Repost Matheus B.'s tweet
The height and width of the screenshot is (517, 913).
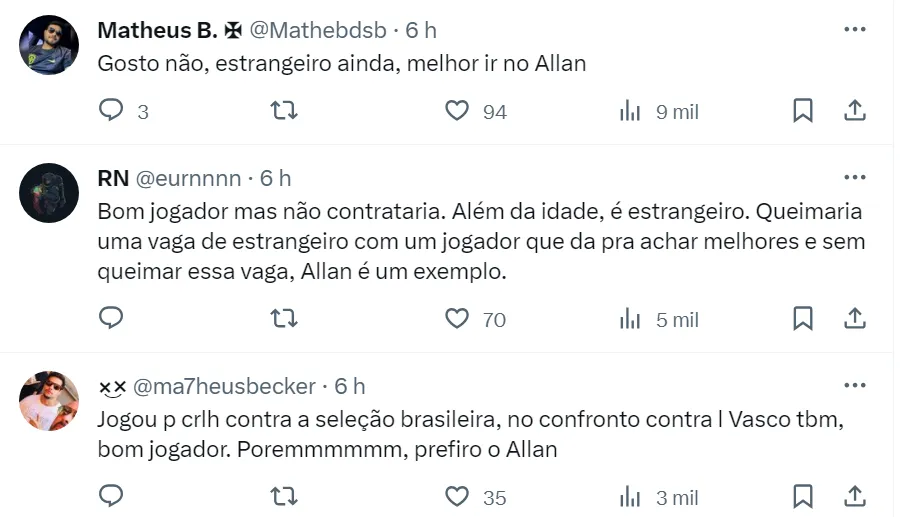pyautogui.click(x=285, y=111)
